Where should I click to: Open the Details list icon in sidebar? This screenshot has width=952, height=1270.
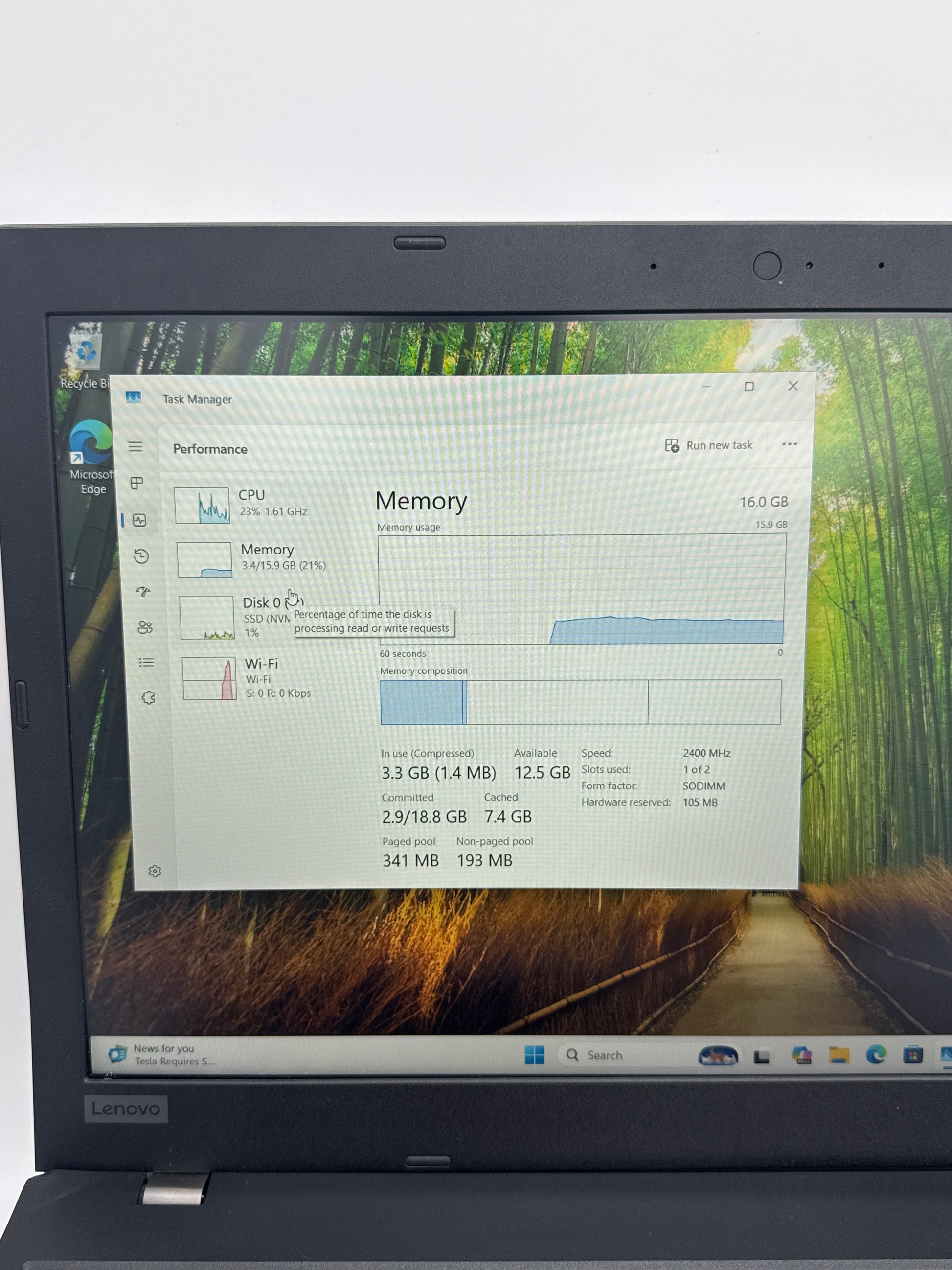pos(146,663)
